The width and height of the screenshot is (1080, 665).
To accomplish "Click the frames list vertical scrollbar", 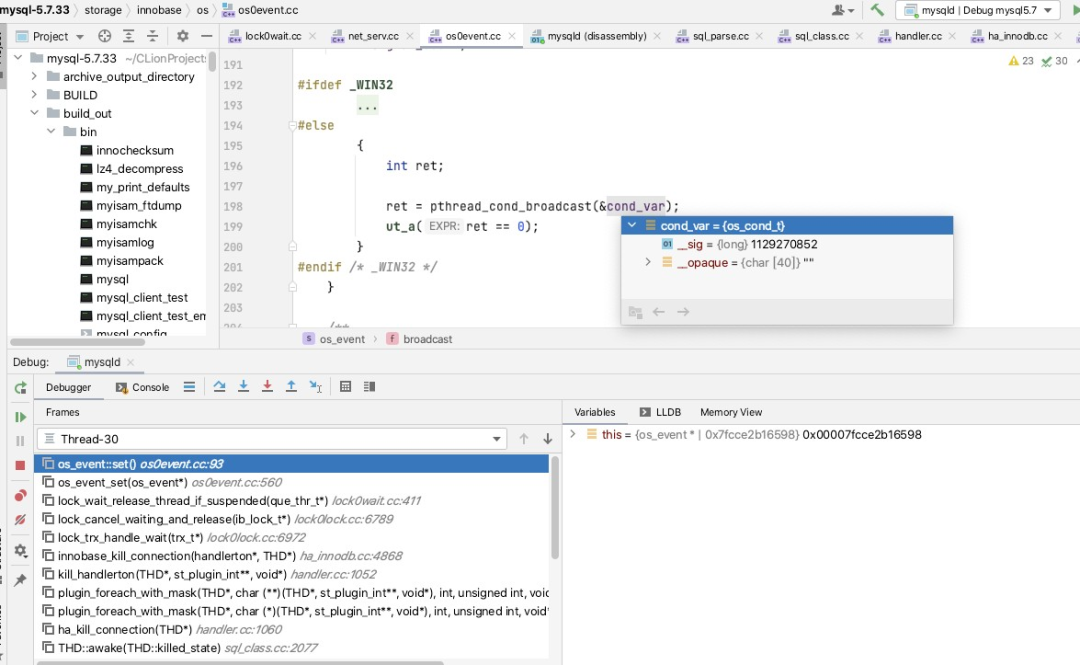I will 555,508.
